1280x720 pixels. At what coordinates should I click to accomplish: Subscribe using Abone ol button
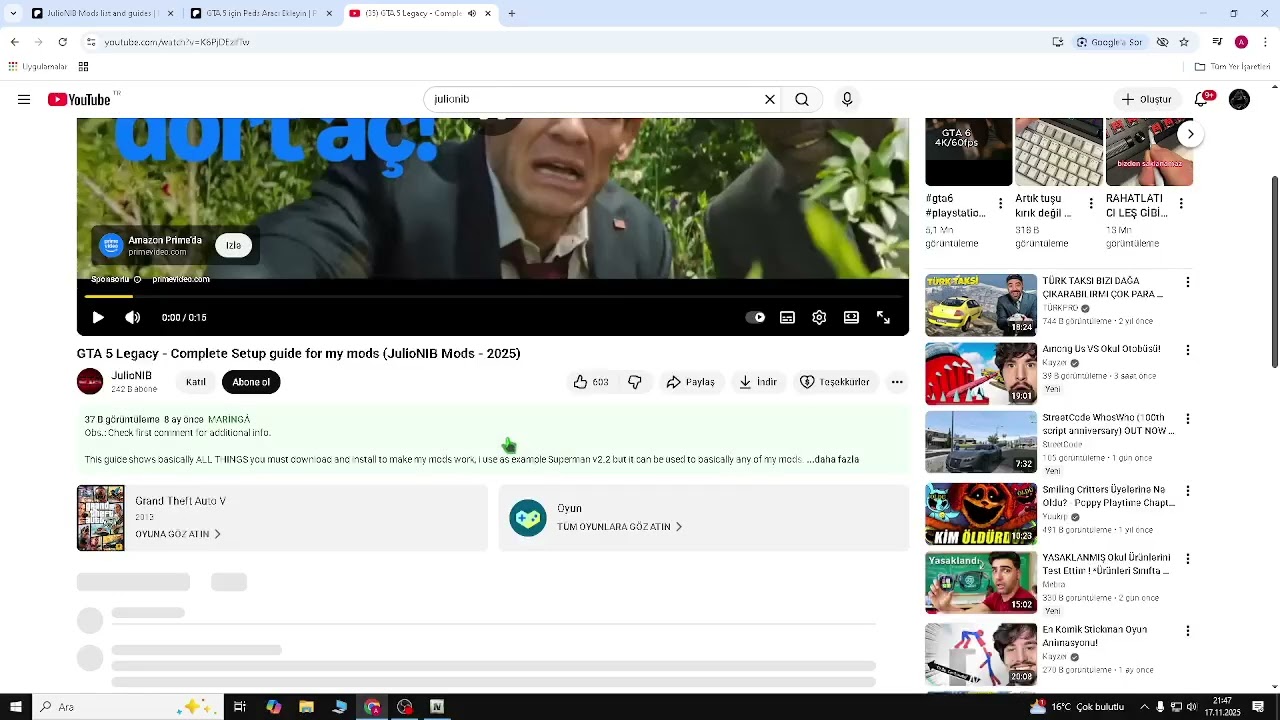point(251,382)
